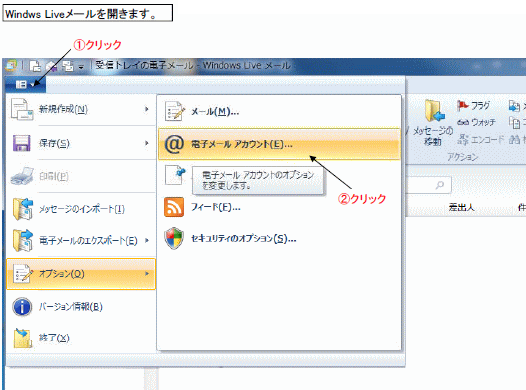Screen dimensions: 526x390
Task: Open バージョン情報(B) entry
Action: pos(81,307)
